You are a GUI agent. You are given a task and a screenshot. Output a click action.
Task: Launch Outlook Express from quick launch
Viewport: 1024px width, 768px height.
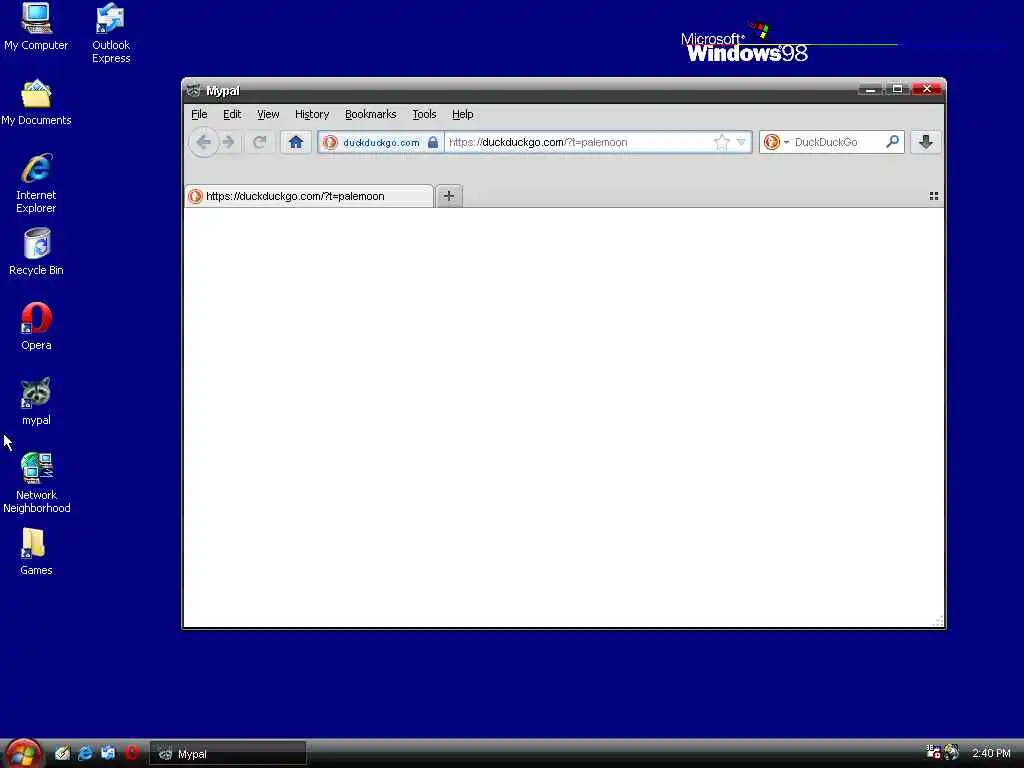click(108, 753)
